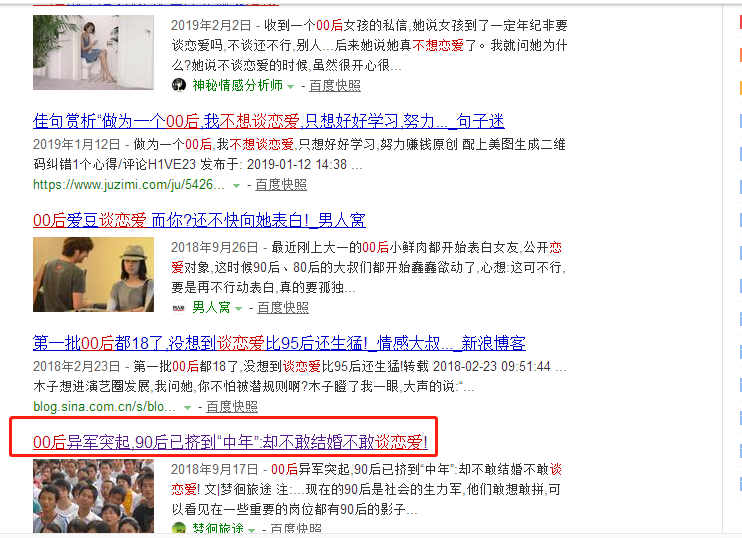Click 百度快照 link after blog.sina URL
742x538 pixels.
(x=232, y=406)
